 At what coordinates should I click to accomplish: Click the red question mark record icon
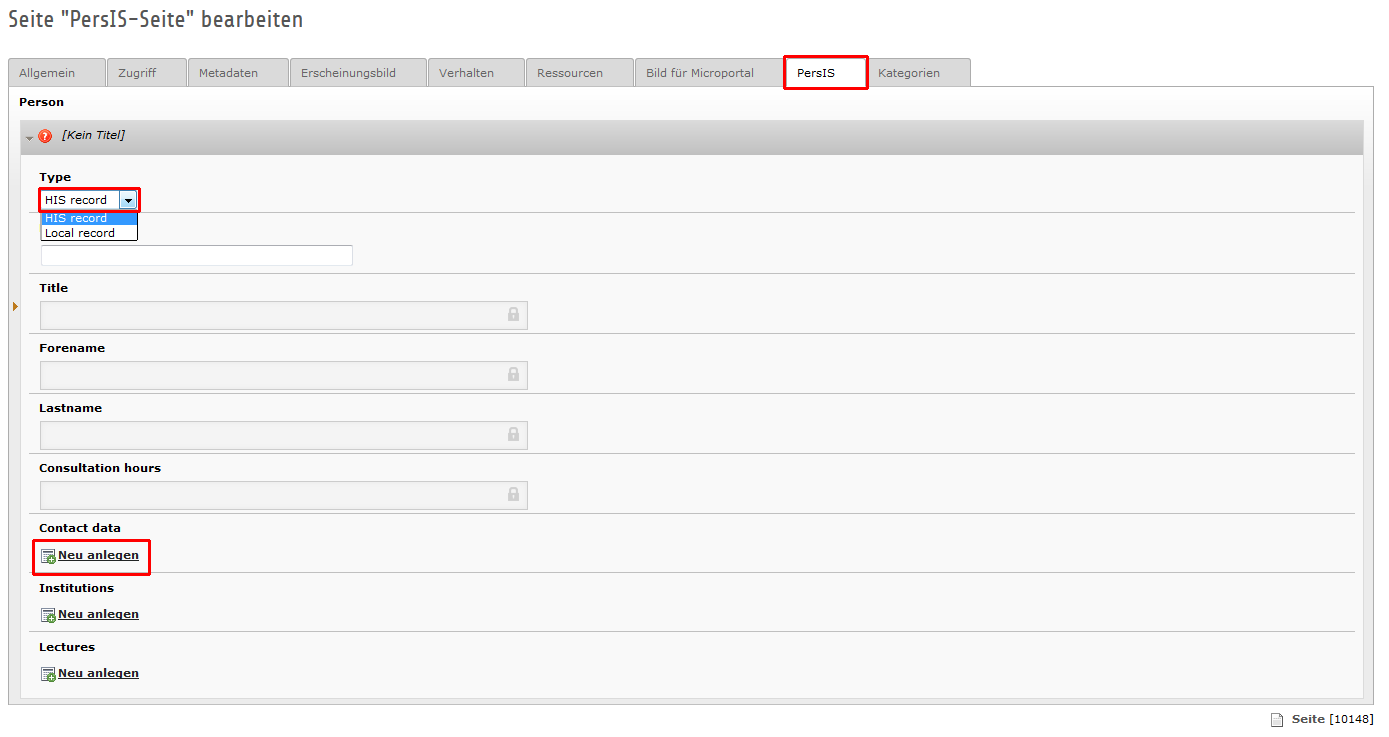(x=45, y=136)
